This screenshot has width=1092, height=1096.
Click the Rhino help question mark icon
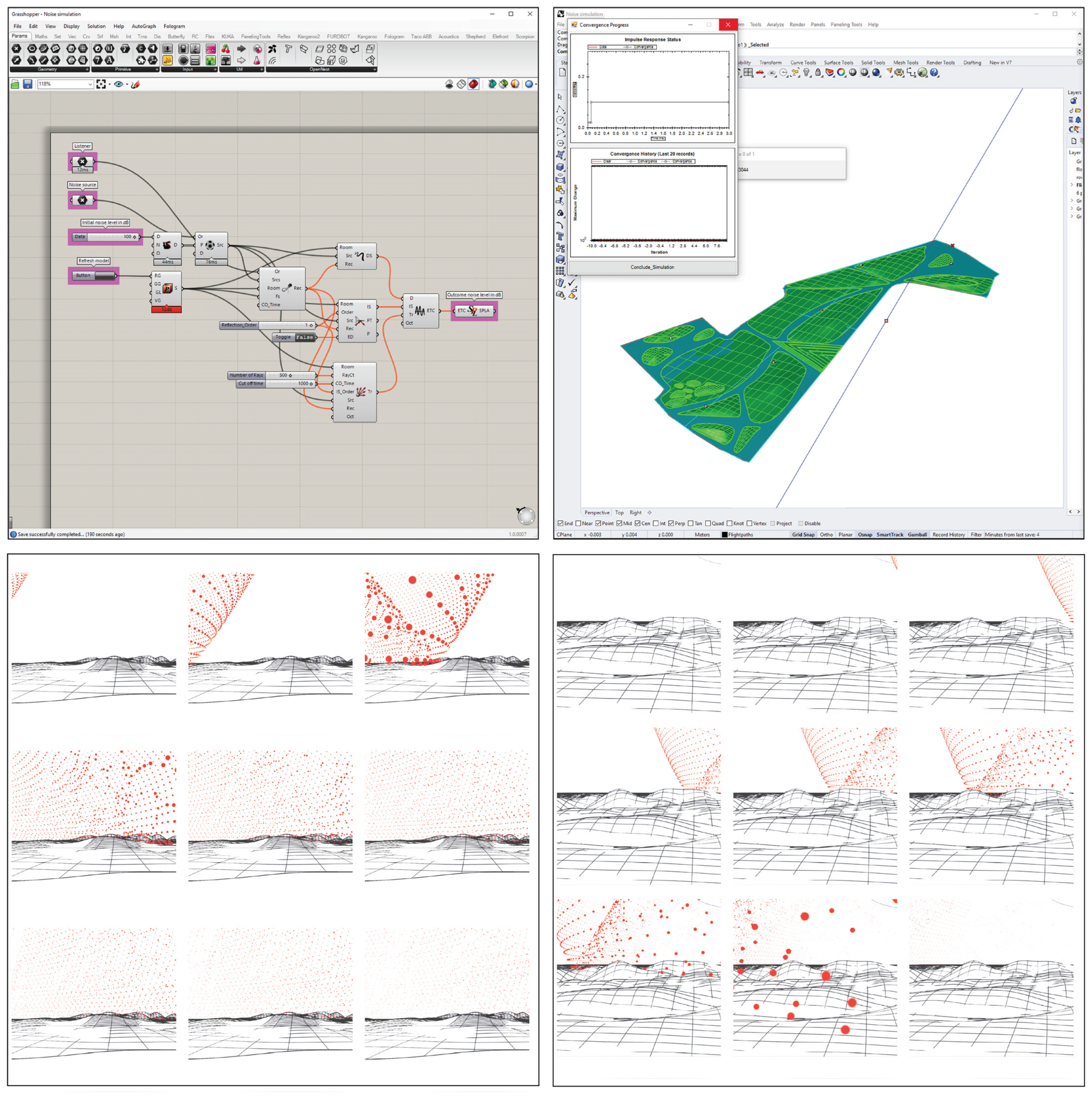point(934,73)
